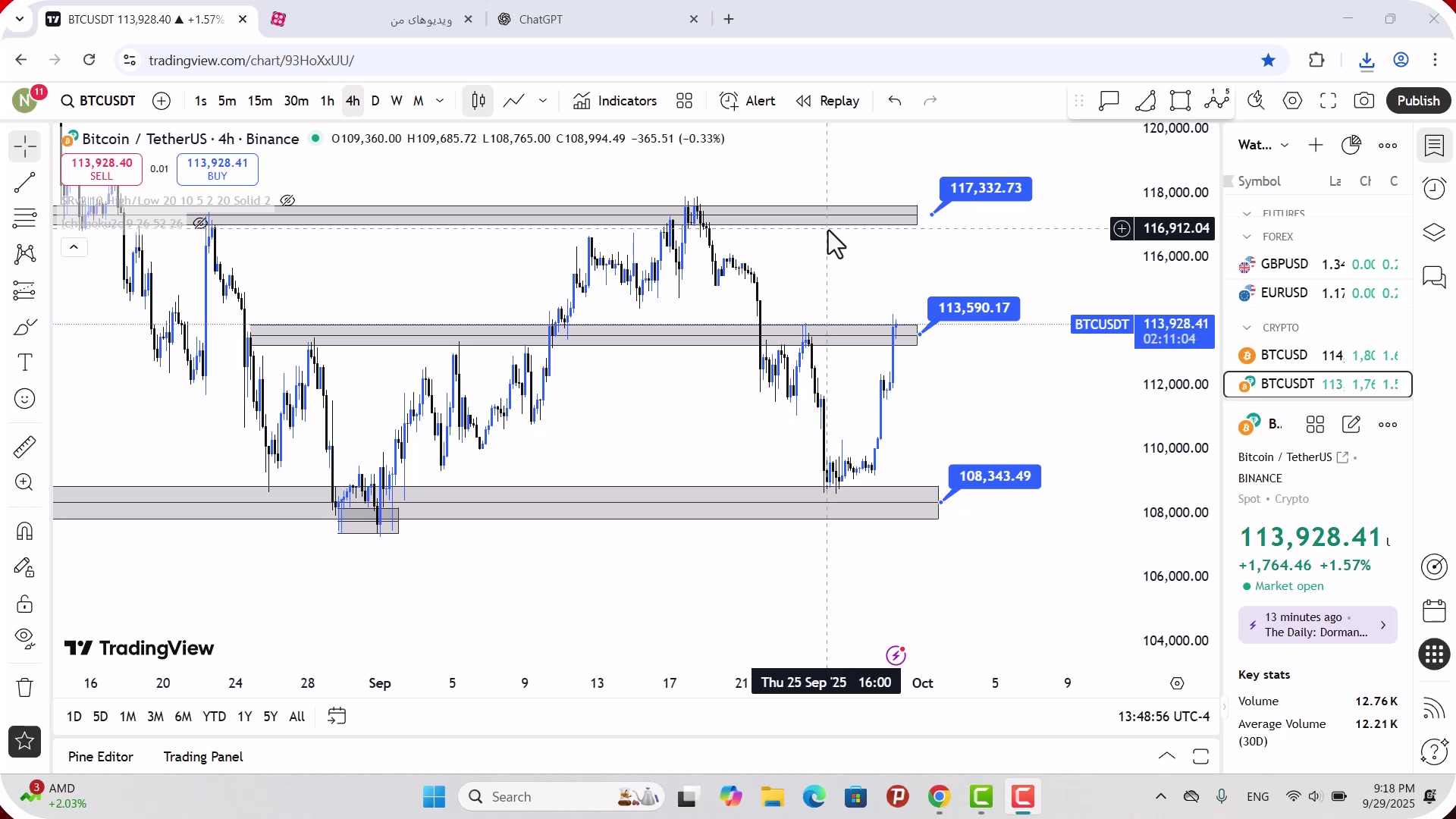Collapse the FUTURES watchlist section
The image size is (1456, 819).
coord(1247,214)
